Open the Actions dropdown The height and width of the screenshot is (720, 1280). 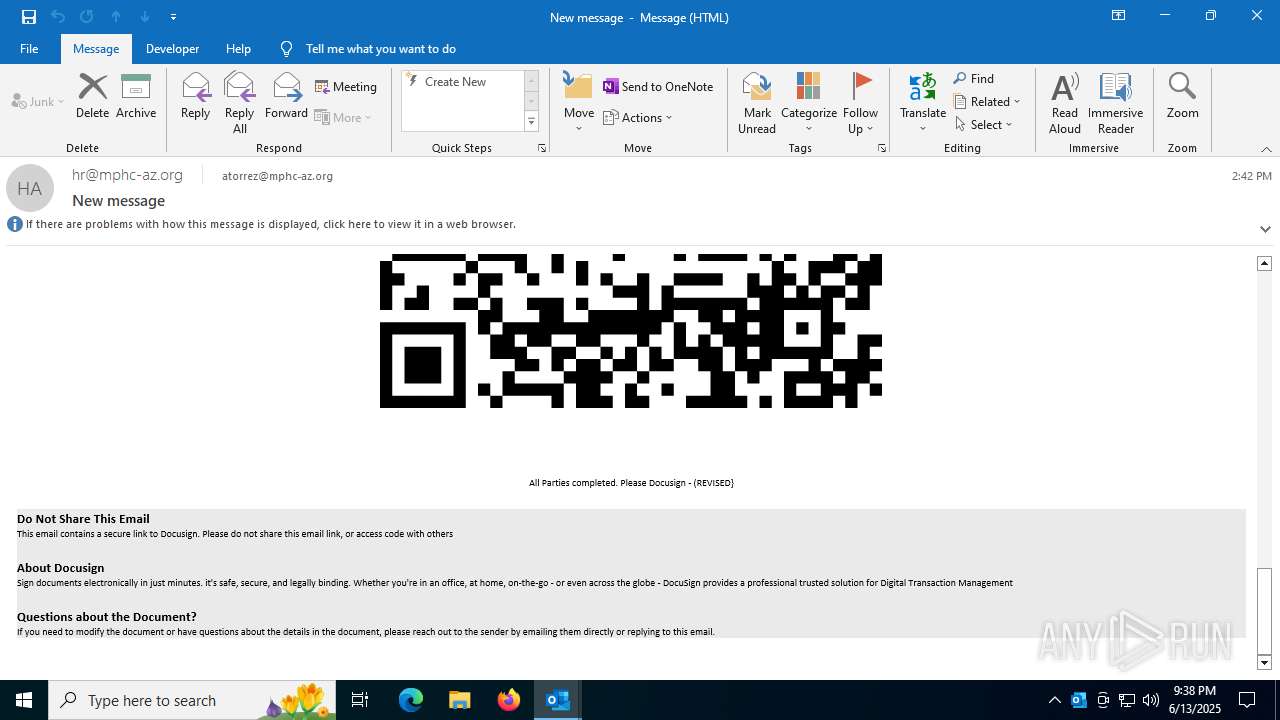click(638, 117)
